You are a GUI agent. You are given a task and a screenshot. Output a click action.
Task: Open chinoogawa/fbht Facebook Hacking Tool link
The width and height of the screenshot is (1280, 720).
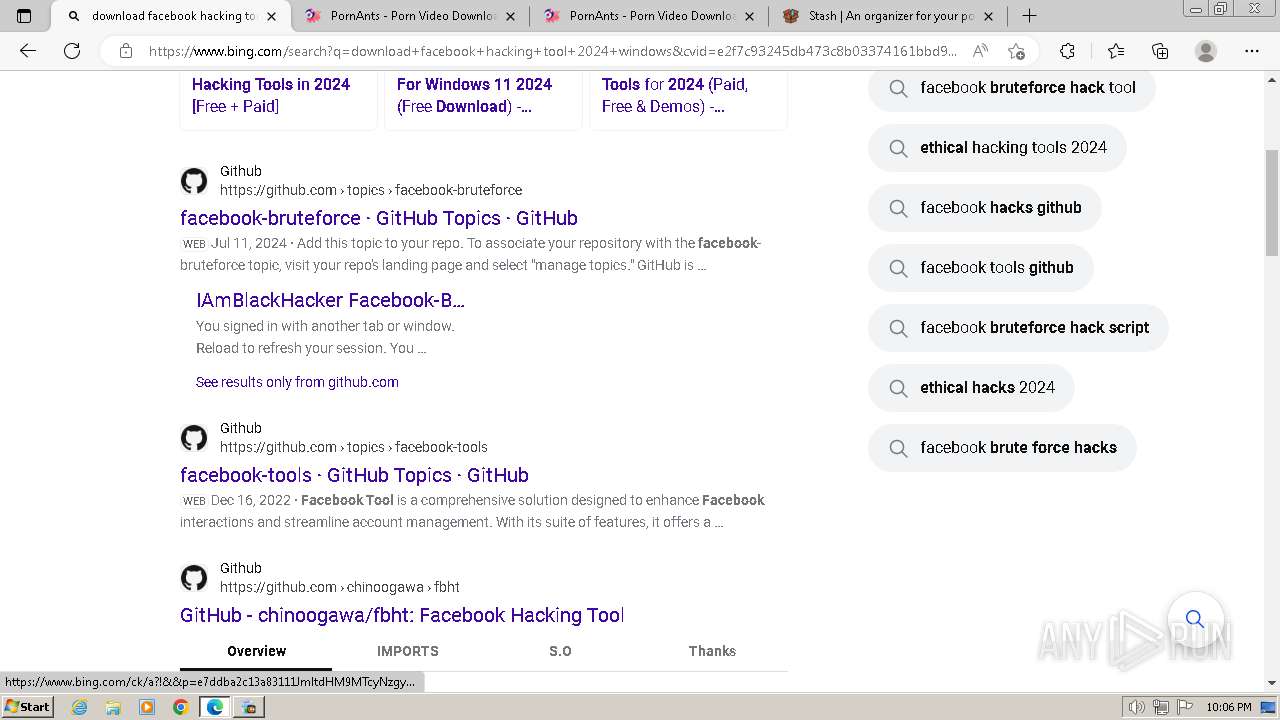pyautogui.click(x=402, y=615)
